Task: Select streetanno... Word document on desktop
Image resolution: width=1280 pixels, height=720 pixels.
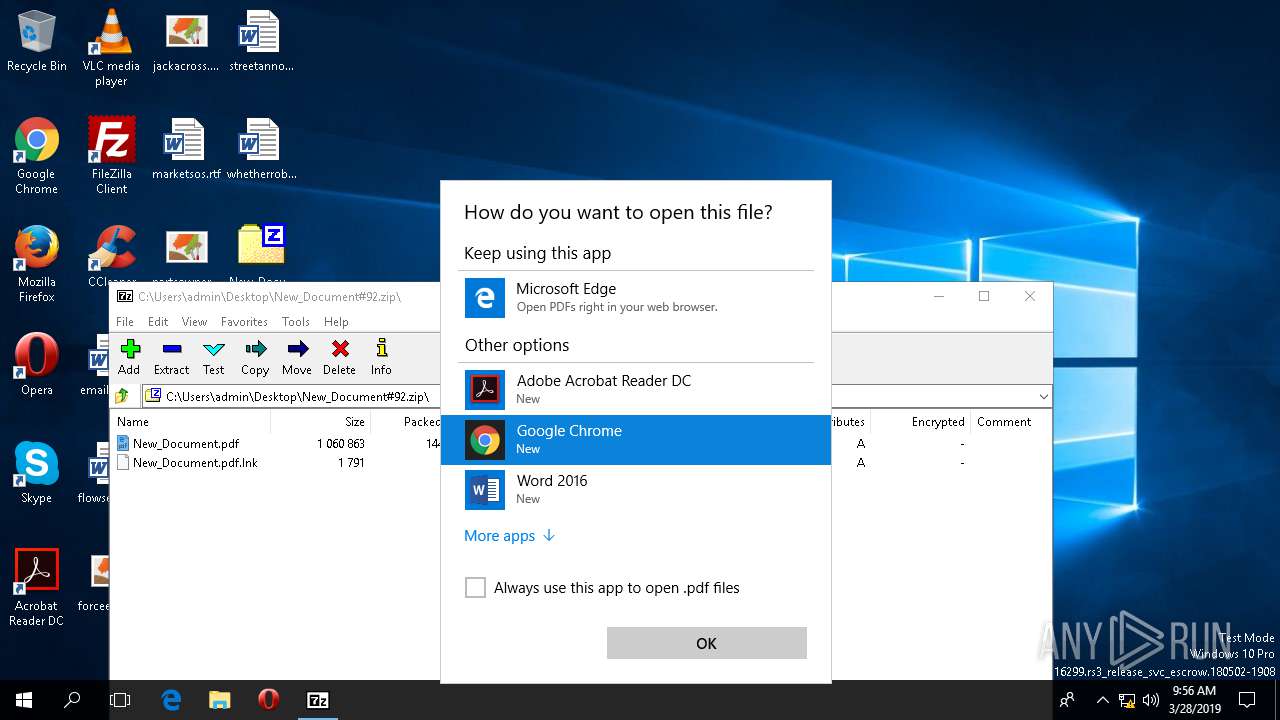Action: (261, 41)
